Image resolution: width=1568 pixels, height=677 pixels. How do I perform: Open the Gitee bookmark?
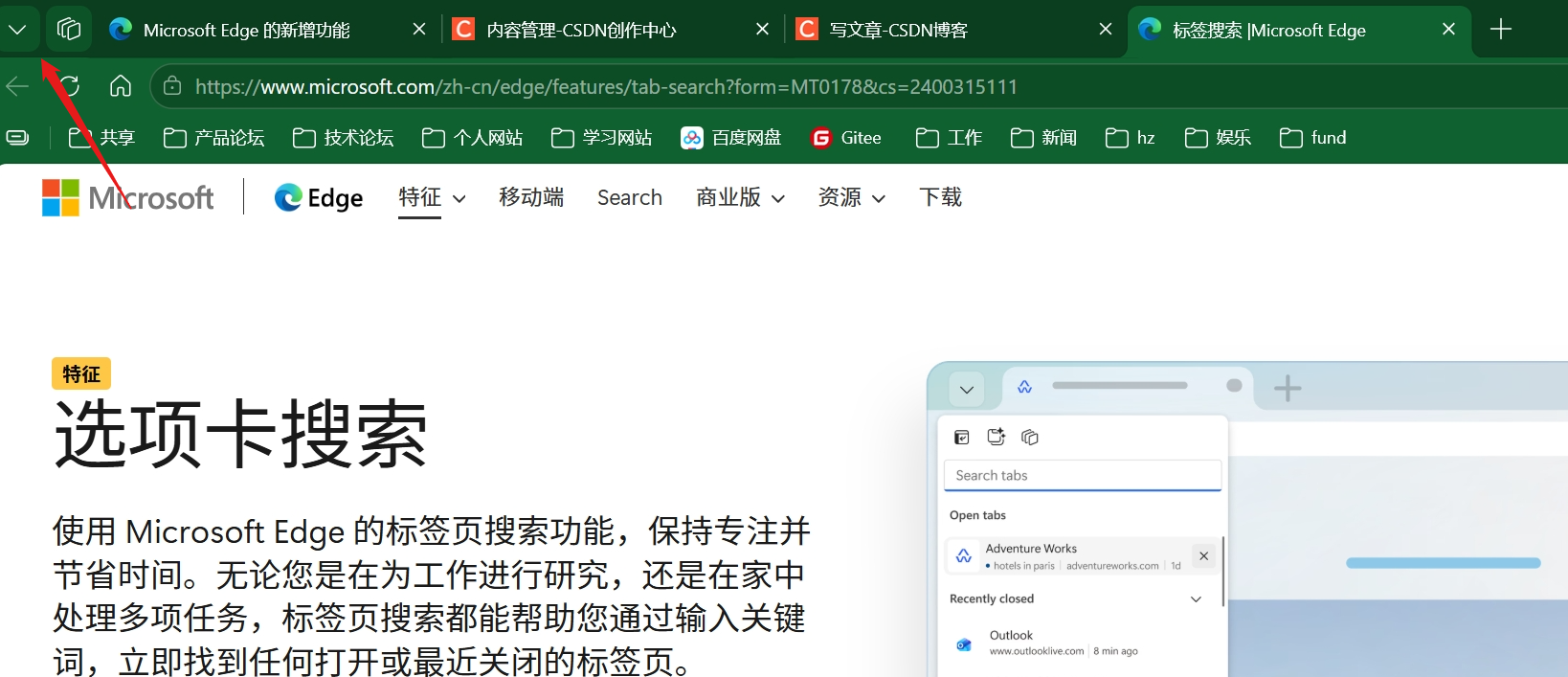(x=846, y=138)
